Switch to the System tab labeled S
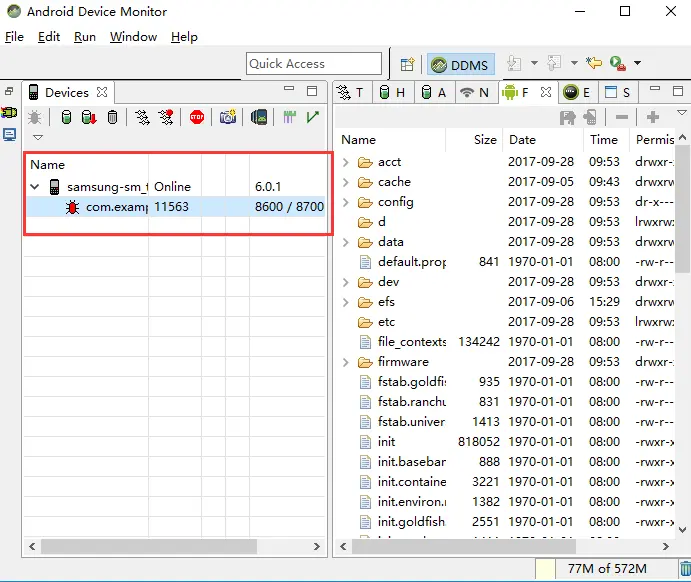This screenshot has width=691, height=582. pos(617,93)
